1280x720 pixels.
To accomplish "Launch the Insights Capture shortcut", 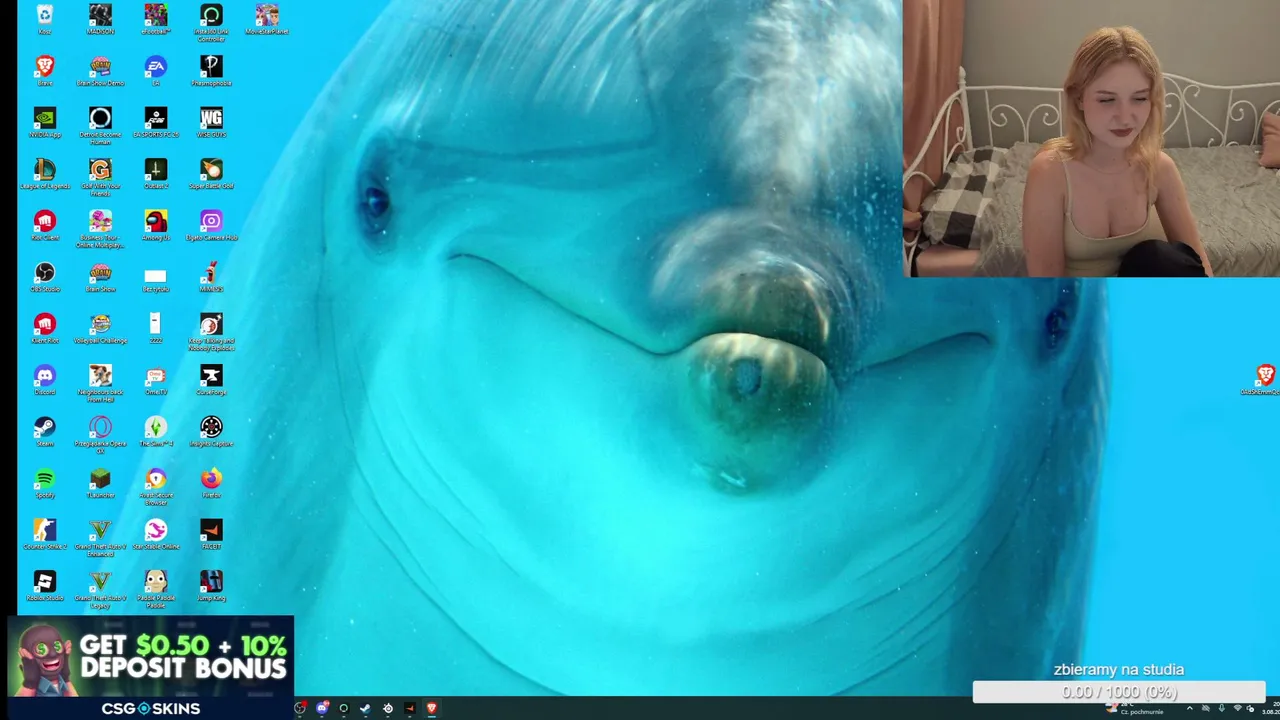I will coord(211,431).
